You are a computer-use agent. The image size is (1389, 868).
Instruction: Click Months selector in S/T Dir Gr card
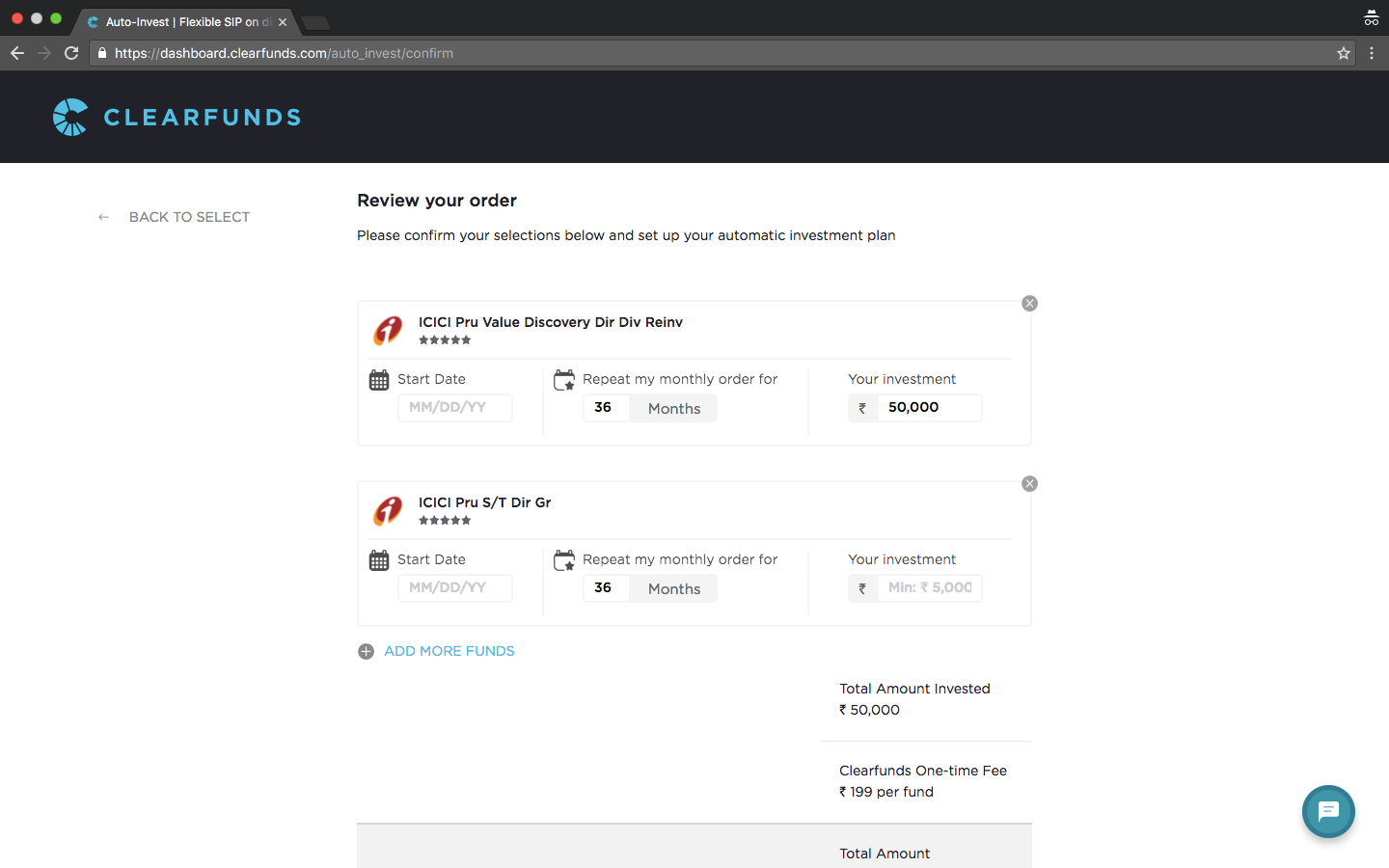coord(673,588)
